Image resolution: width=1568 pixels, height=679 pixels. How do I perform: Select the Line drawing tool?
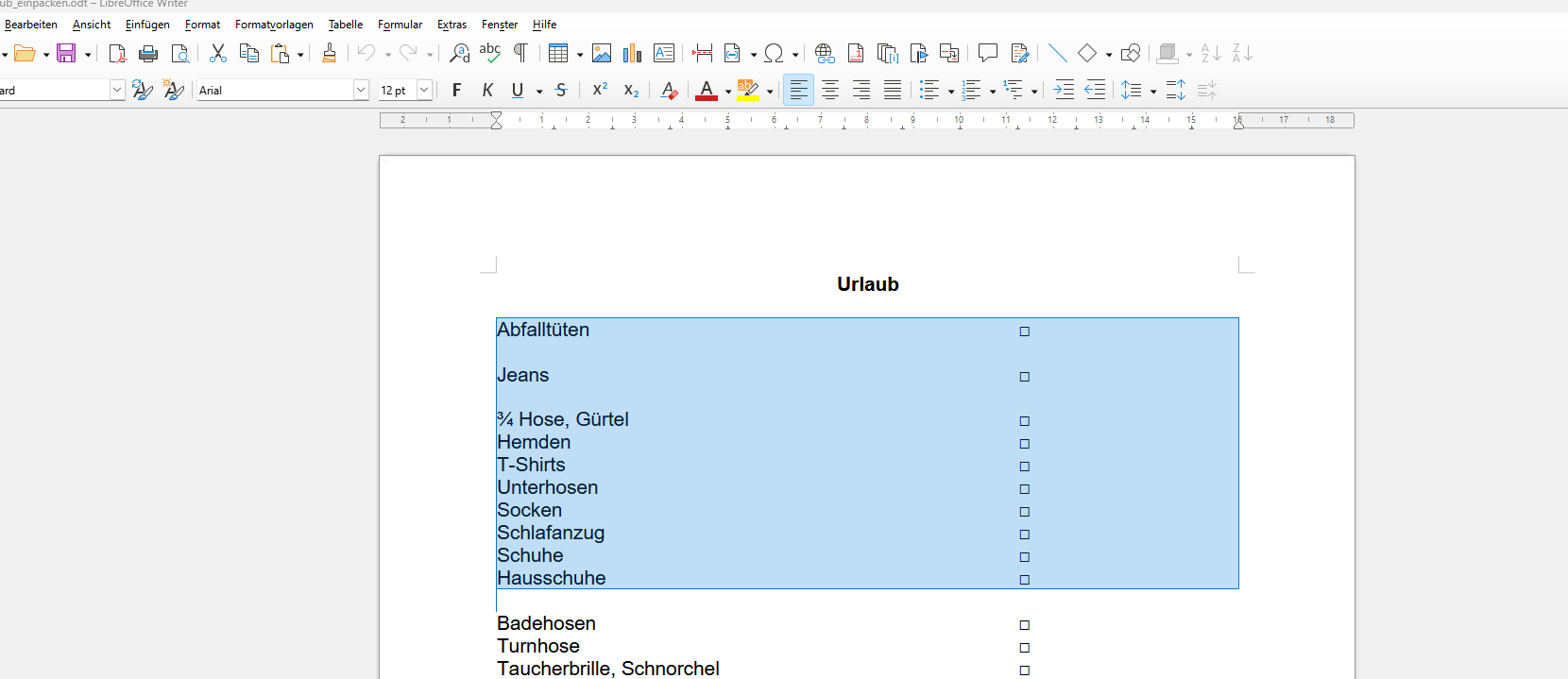pos(1058,54)
